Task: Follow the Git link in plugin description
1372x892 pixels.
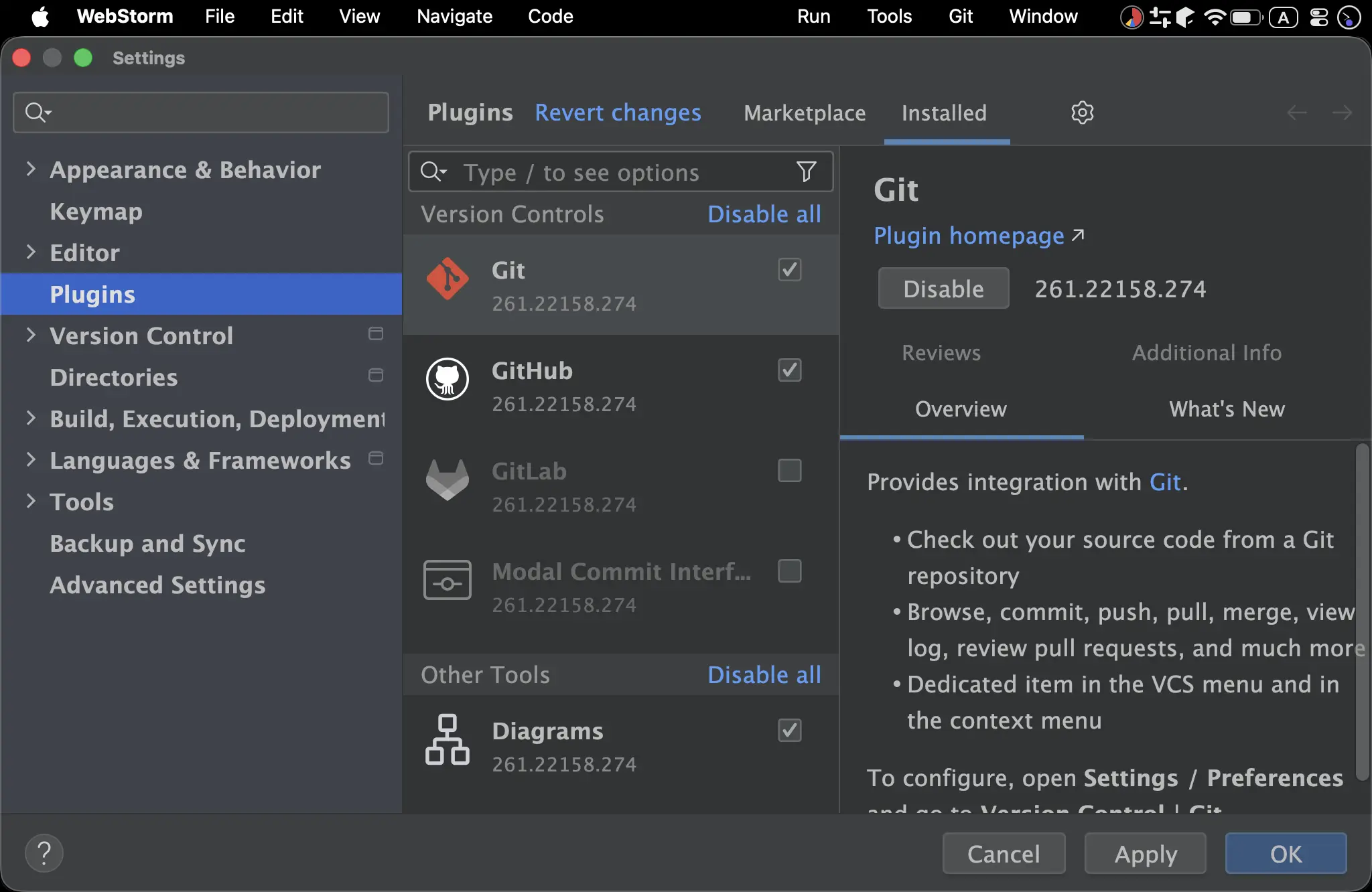Action: [x=1165, y=482]
